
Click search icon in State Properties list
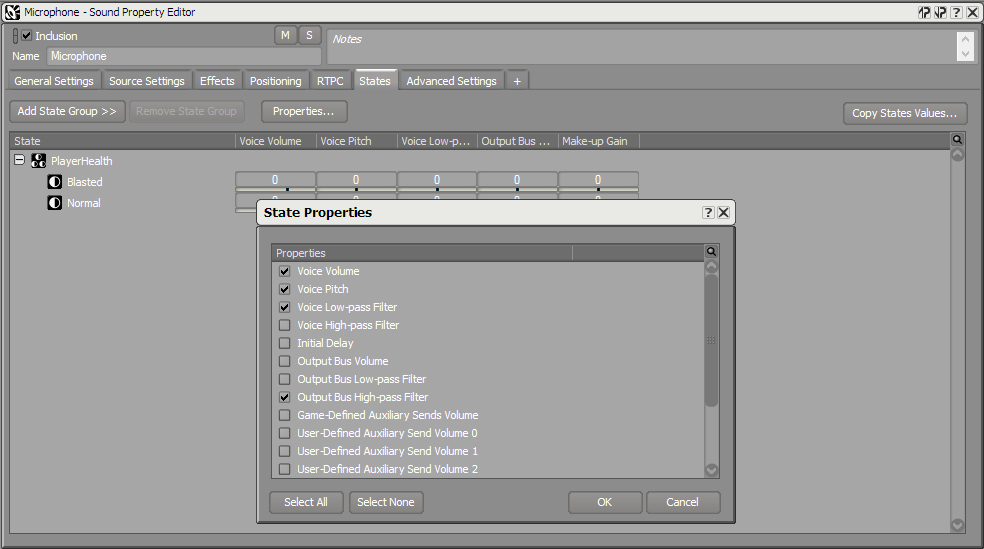point(711,253)
